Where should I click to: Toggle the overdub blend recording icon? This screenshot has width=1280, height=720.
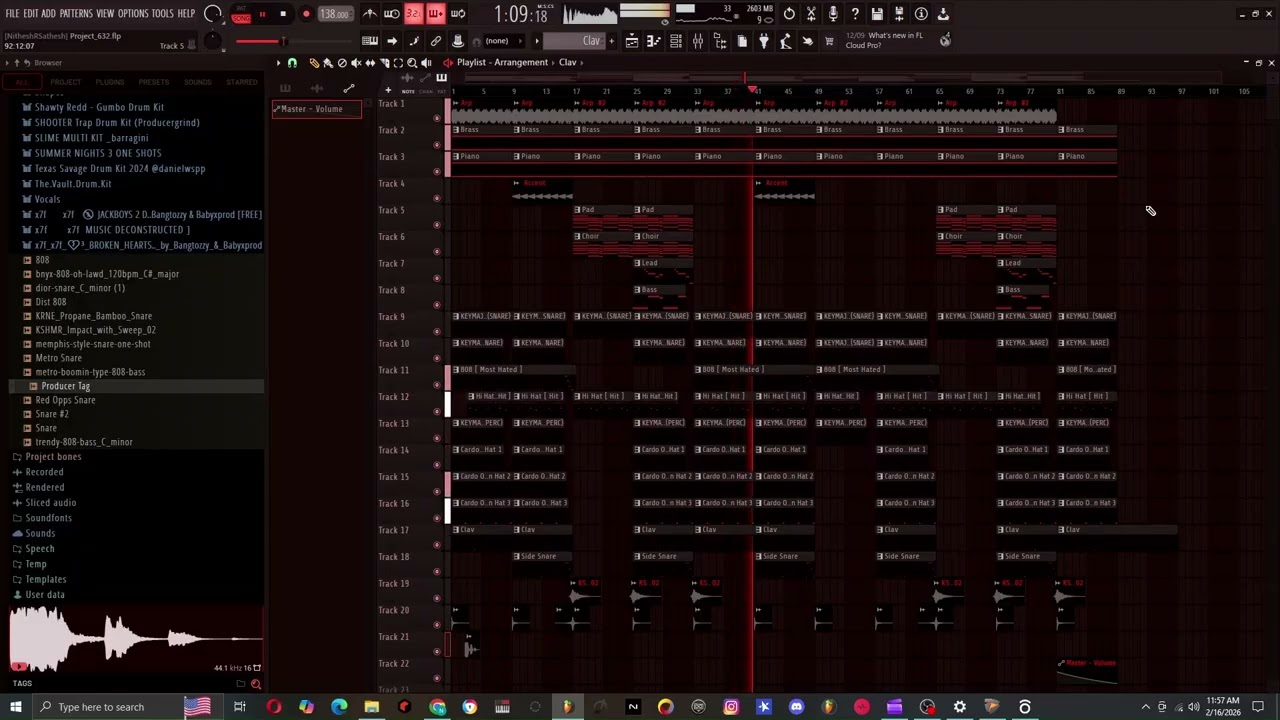coord(435,14)
